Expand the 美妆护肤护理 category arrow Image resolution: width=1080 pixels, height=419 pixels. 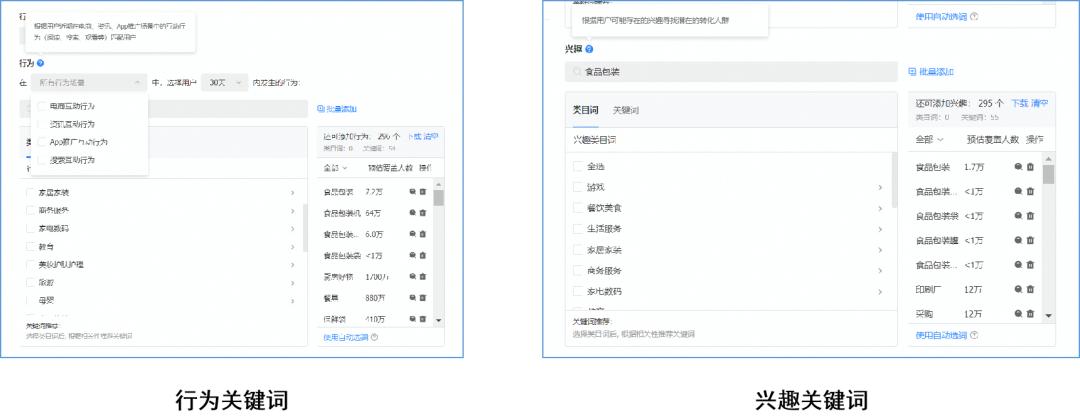pos(292,265)
